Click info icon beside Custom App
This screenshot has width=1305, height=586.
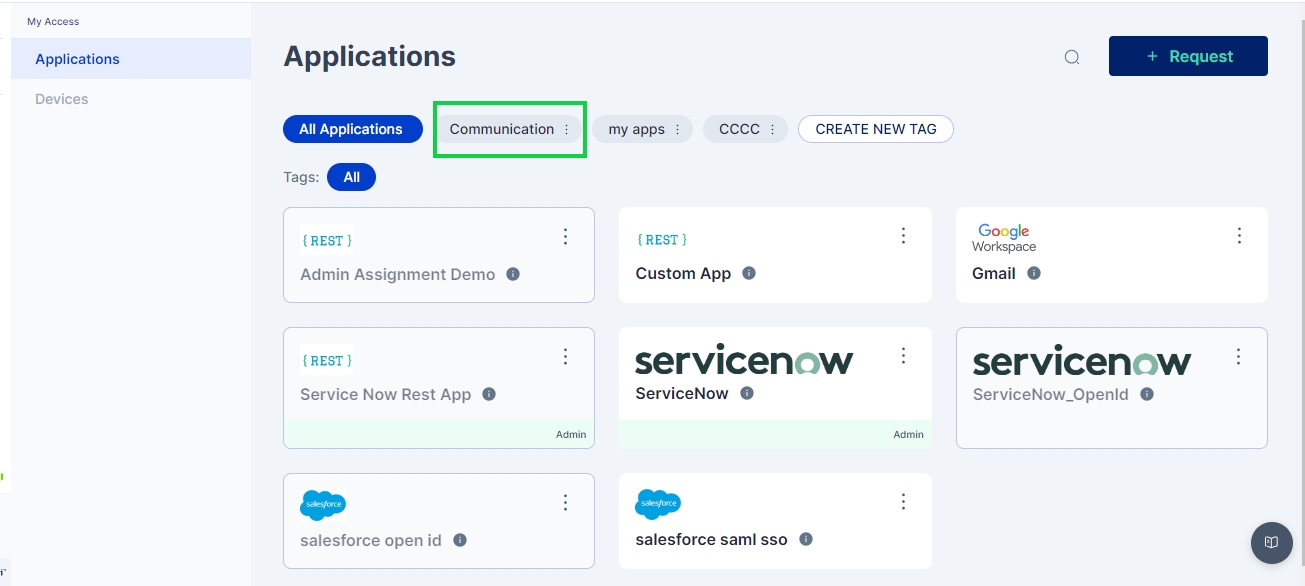pos(749,273)
